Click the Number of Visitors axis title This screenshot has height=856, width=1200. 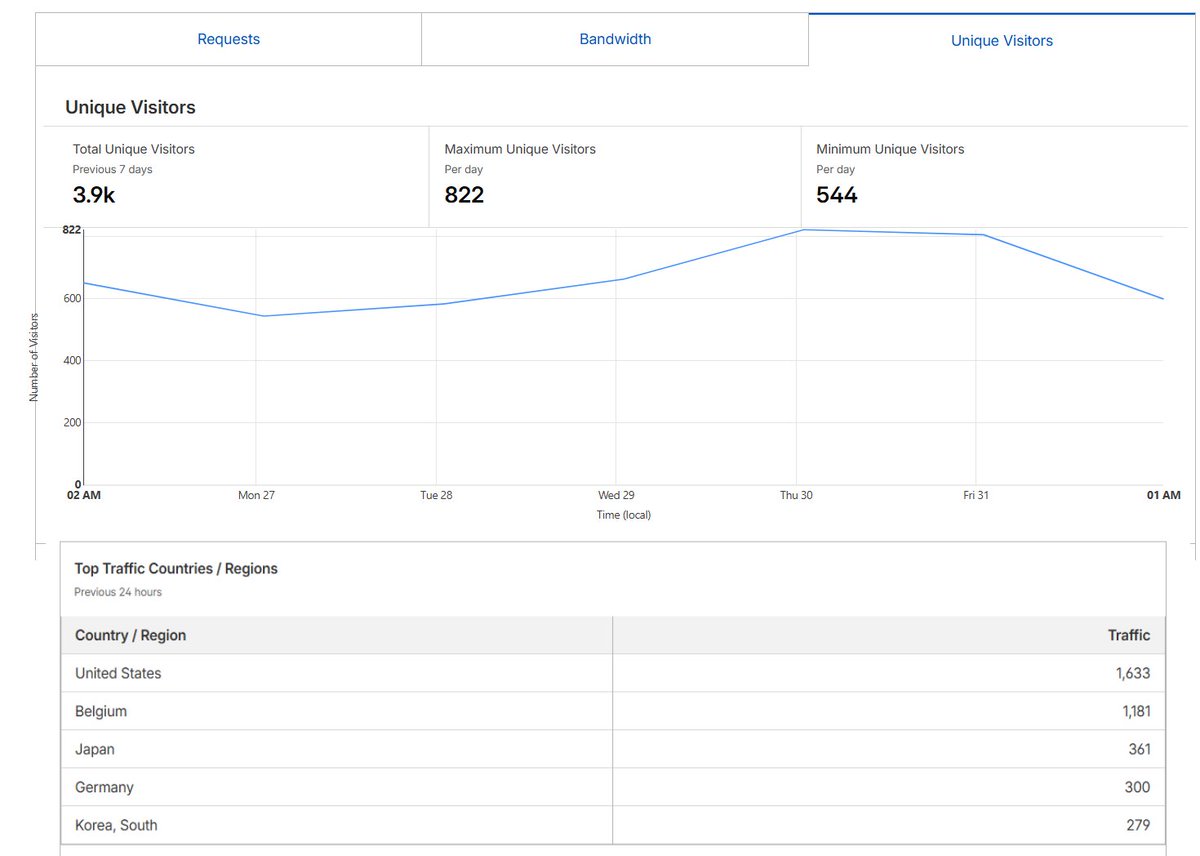33,357
